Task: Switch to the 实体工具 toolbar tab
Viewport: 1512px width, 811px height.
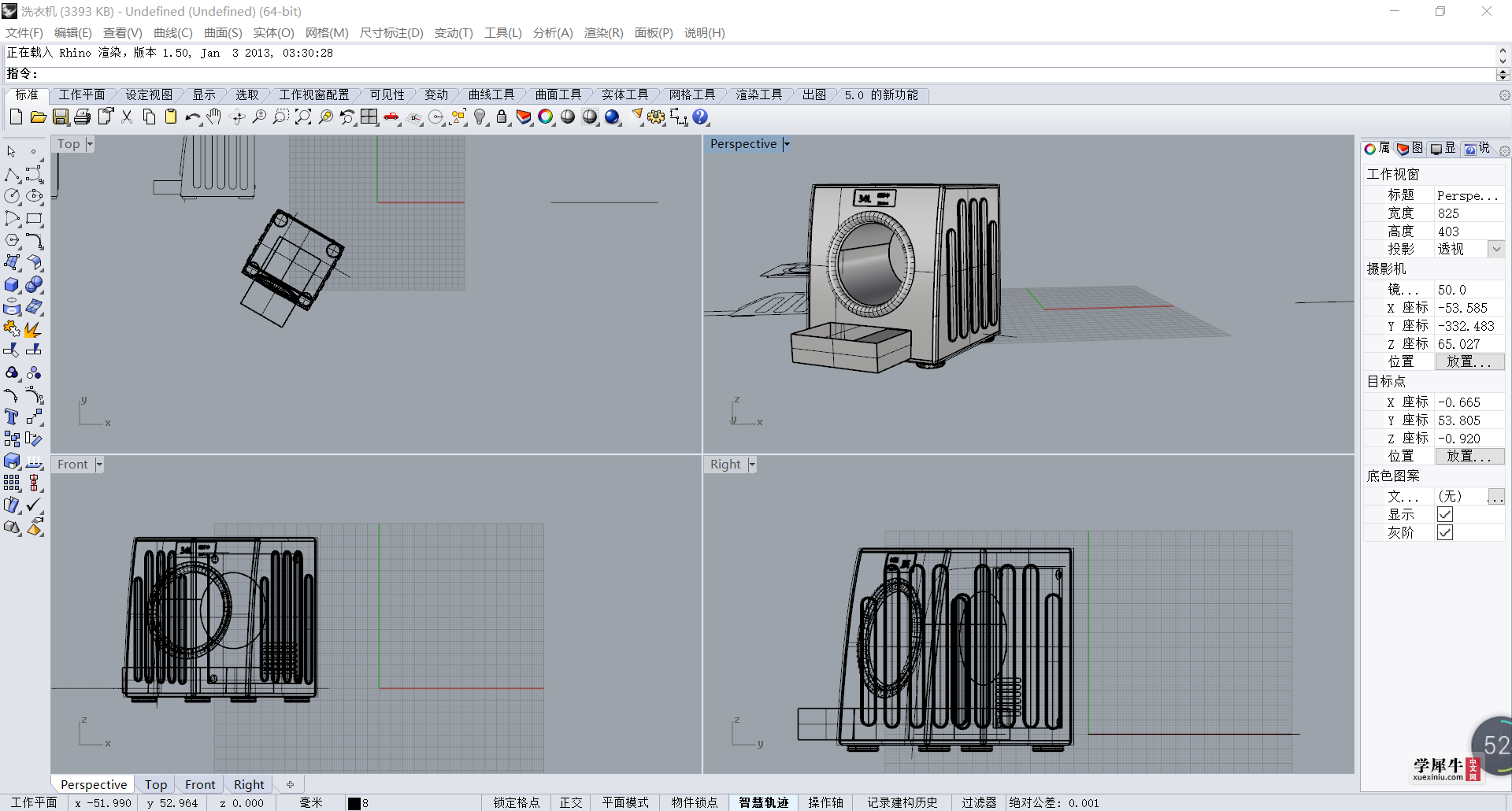Action: [x=625, y=94]
